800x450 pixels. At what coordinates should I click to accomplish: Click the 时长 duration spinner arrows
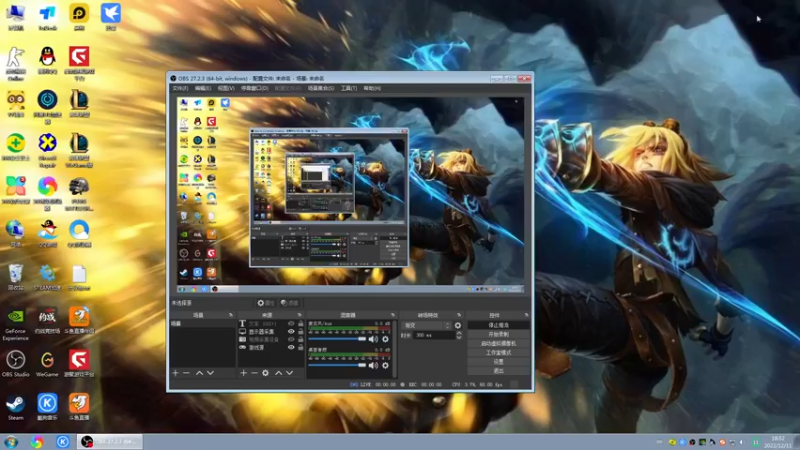[459, 335]
